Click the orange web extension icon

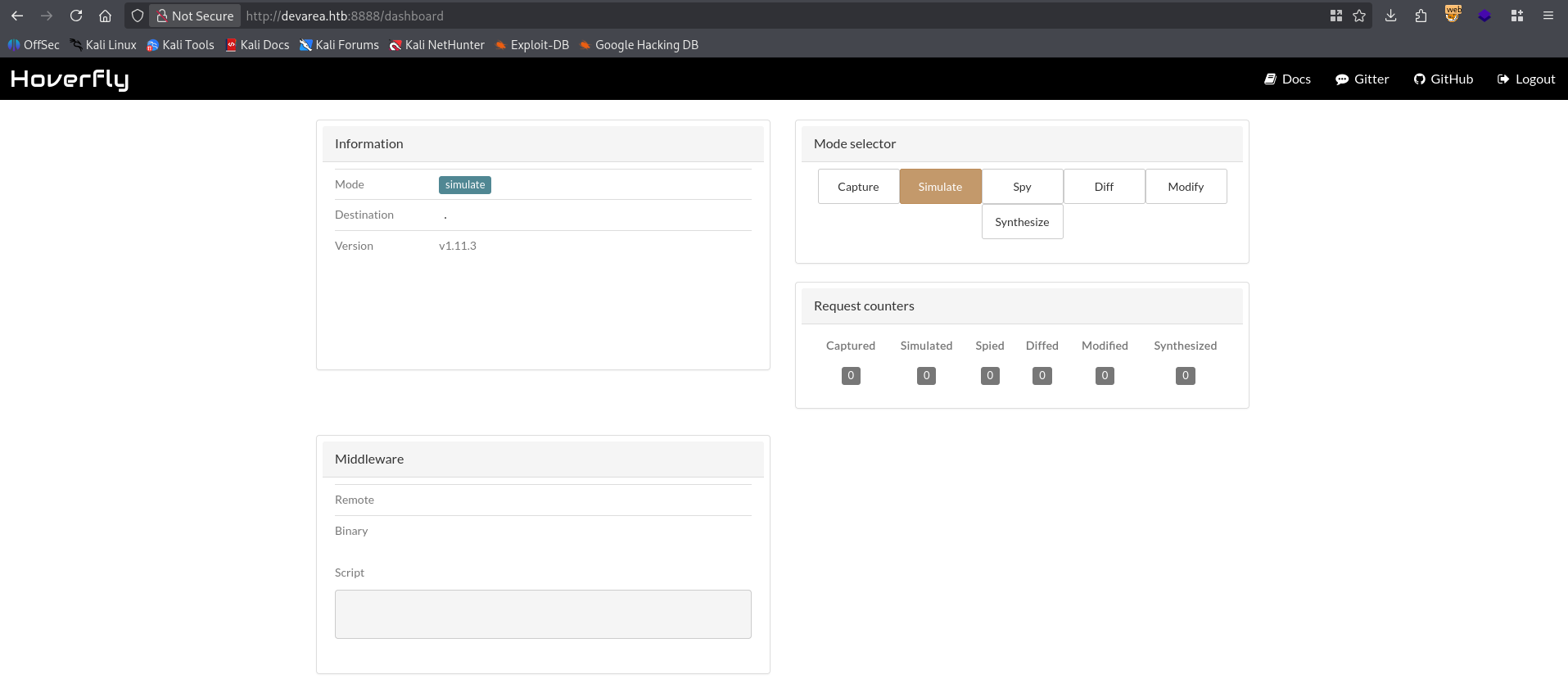point(1453,14)
